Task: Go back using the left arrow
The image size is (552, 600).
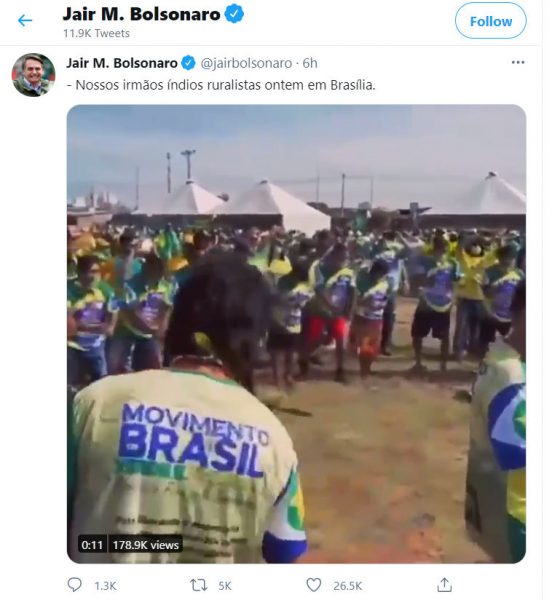Action: [25, 20]
